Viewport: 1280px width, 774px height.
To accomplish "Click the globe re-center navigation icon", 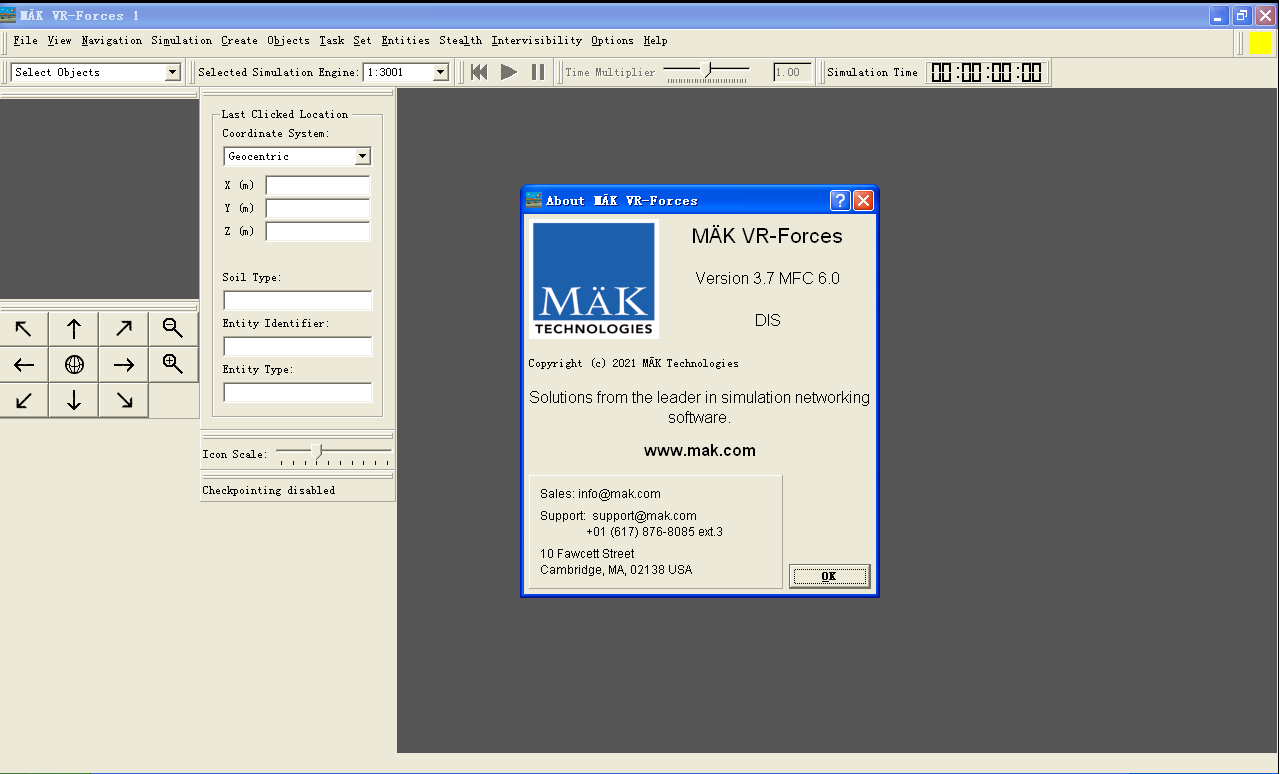I will [73, 364].
